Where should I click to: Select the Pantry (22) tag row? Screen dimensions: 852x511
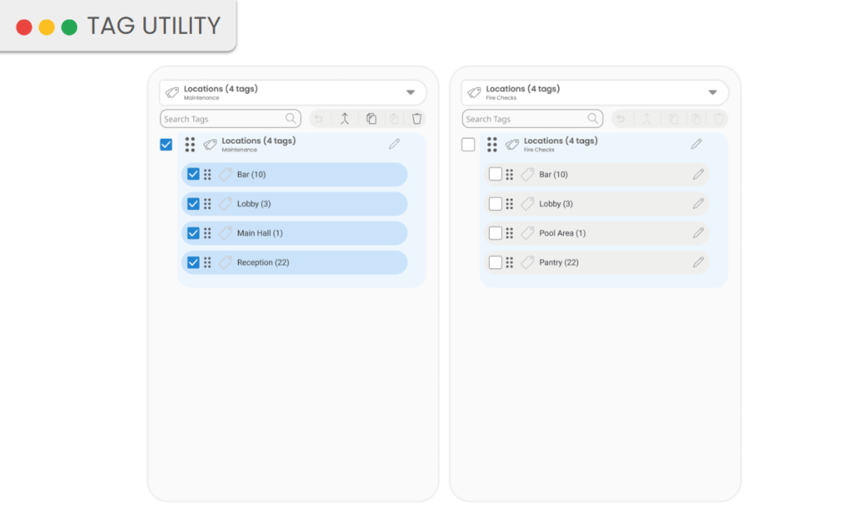coord(600,262)
